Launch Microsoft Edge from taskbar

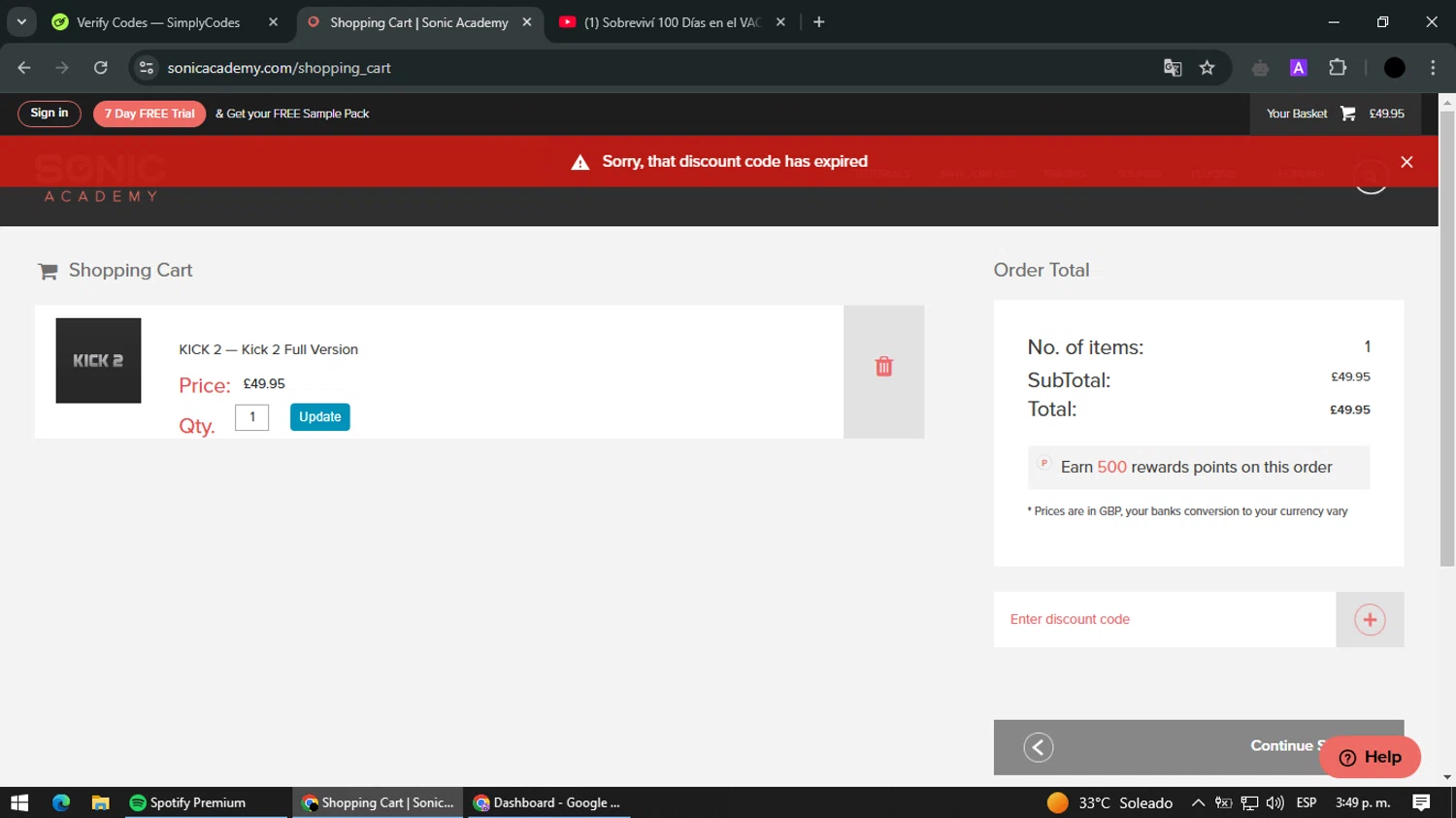coord(61,802)
